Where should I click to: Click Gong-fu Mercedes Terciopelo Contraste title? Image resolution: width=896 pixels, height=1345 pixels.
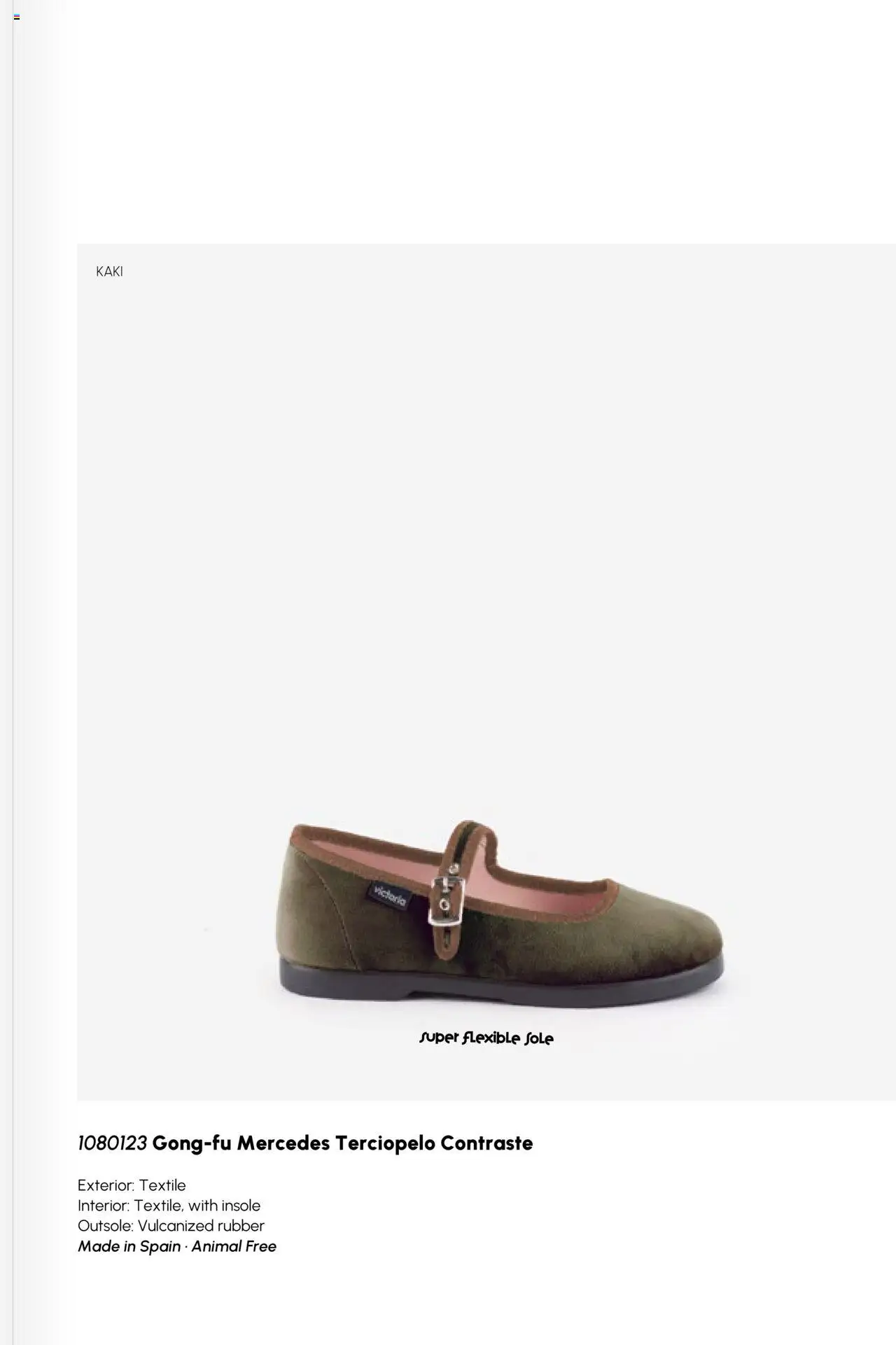pos(342,1143)
